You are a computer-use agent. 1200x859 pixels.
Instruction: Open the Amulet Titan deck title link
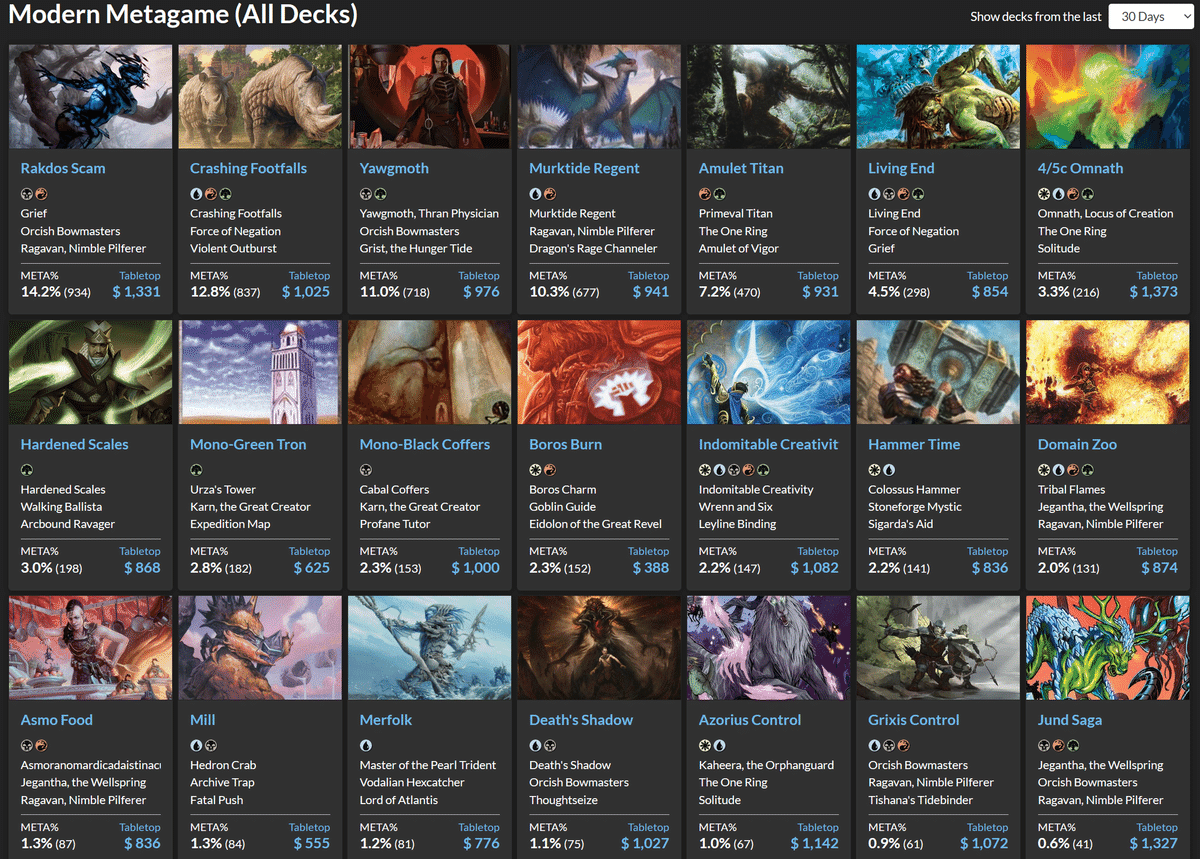[x=741, y=168]
